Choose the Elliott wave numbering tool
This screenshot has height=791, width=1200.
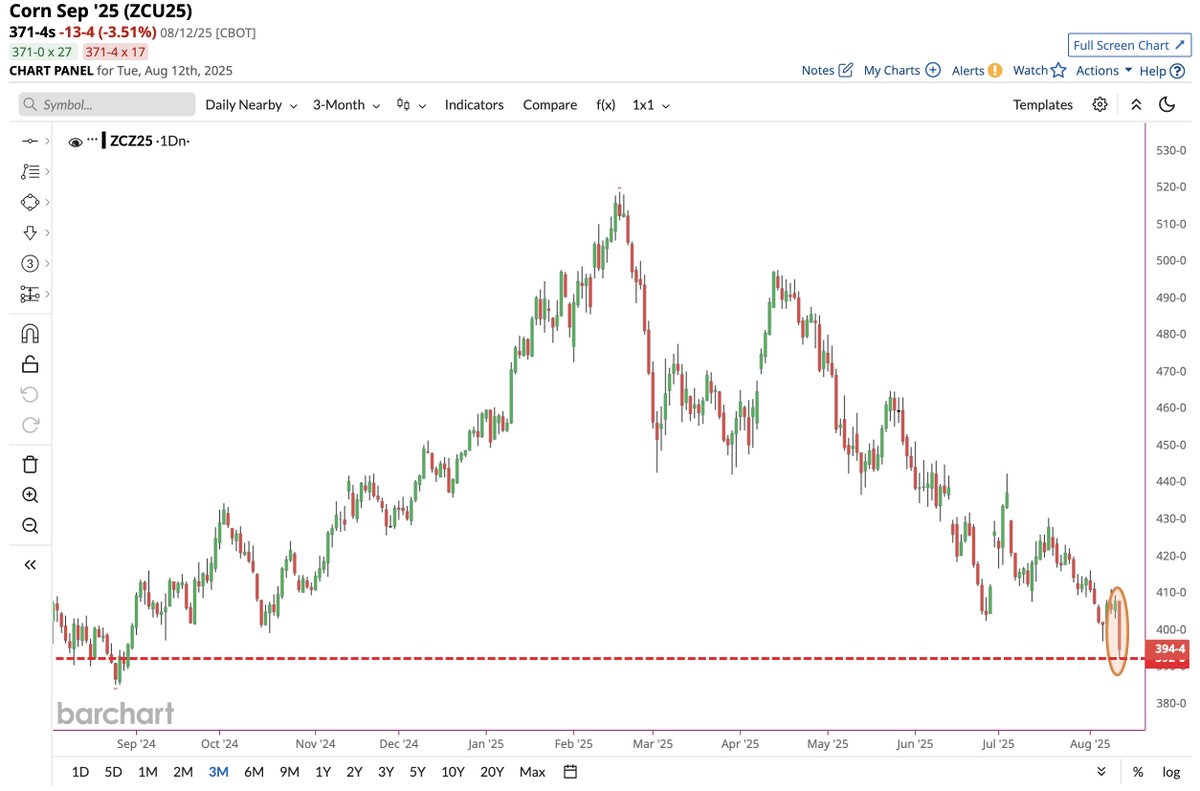point(30,263)
